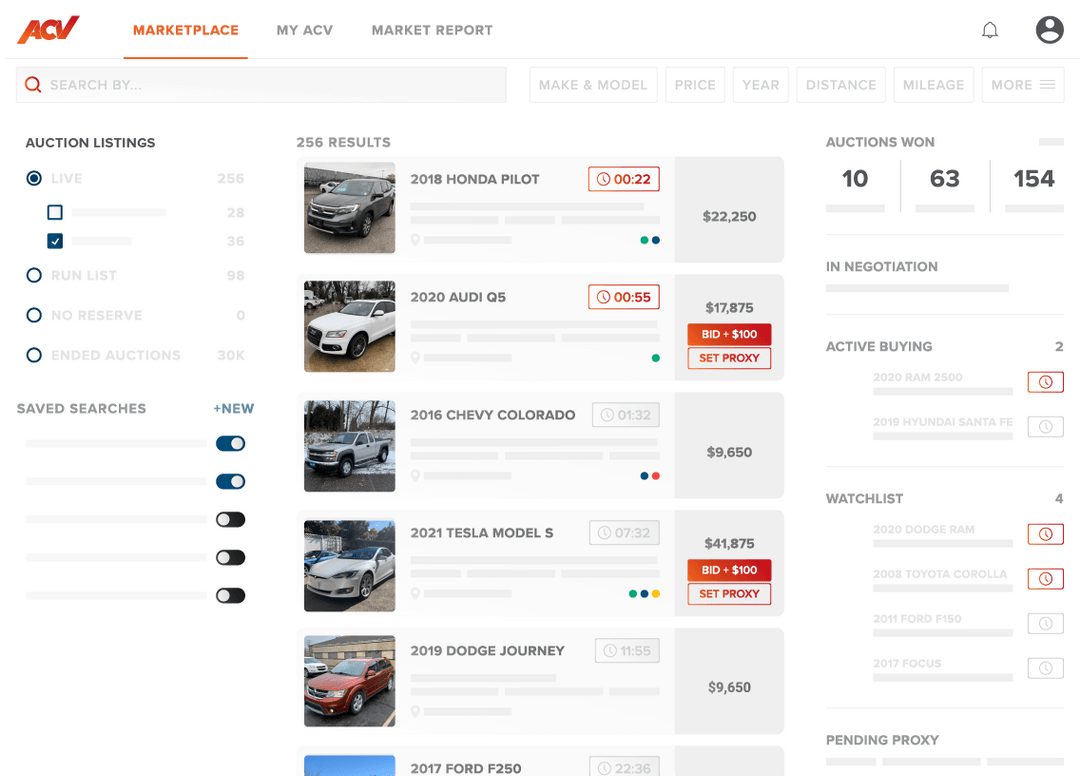The width and height of the screenshot is (1080, 776).
Task: Click the clock icon for 2011 Ford F150
Action: point(1045,623)
